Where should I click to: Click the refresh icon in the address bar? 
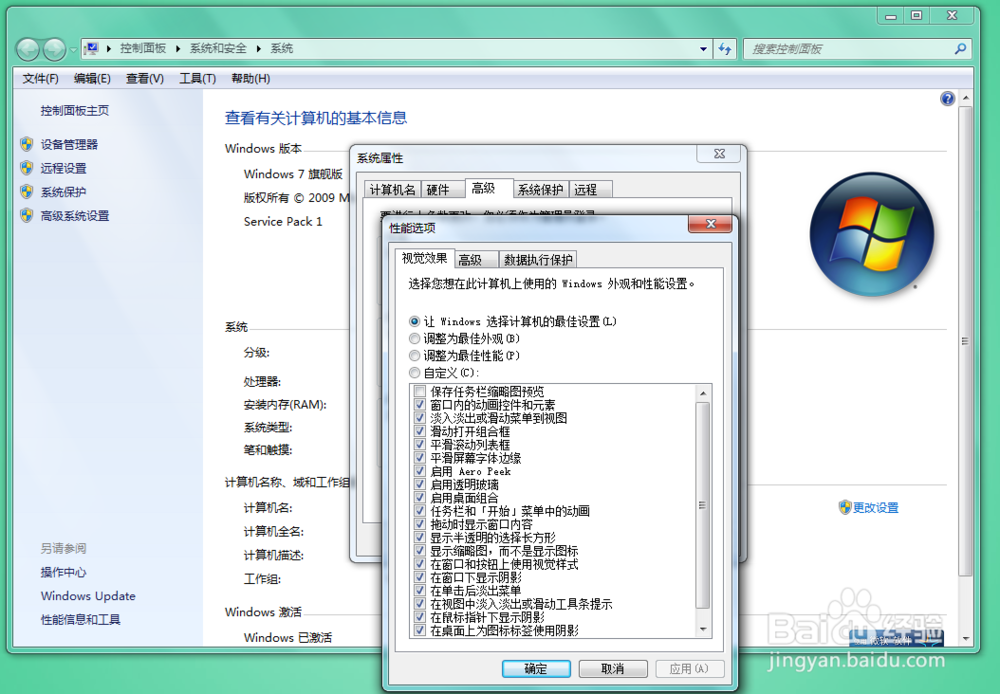point(724,48)
